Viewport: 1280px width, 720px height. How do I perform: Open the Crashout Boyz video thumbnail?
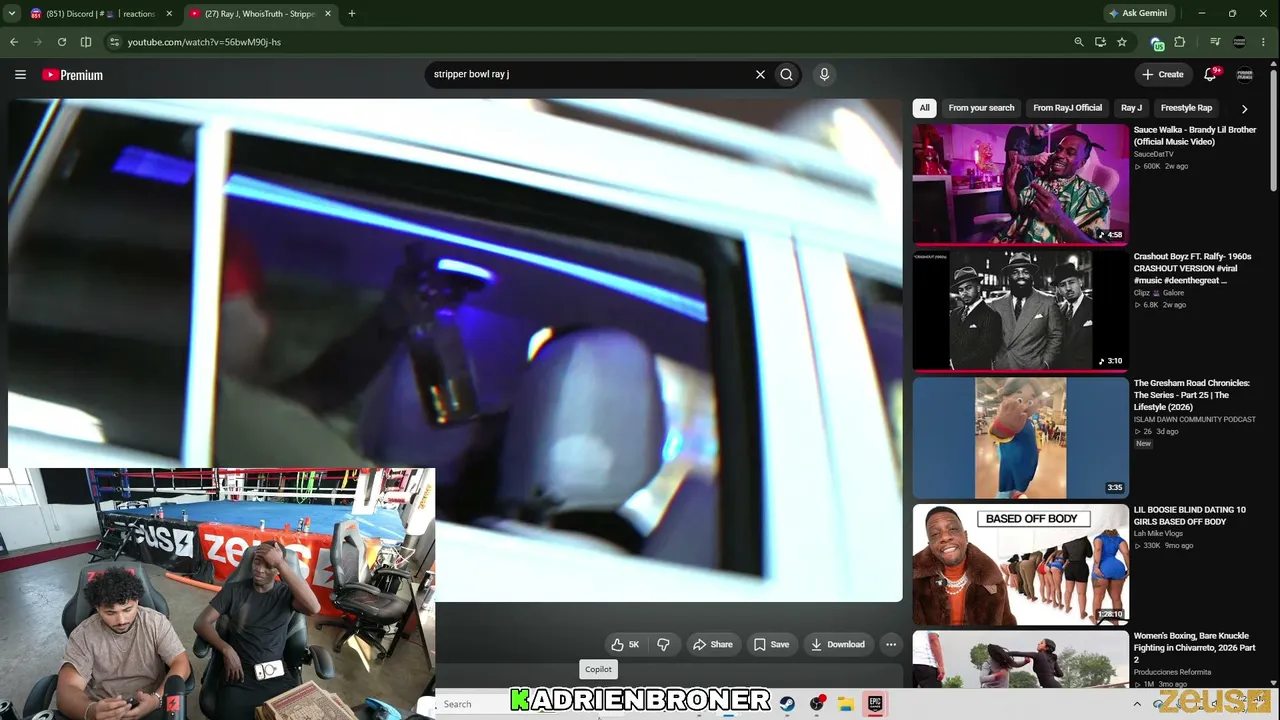[x=1020, y=311]
